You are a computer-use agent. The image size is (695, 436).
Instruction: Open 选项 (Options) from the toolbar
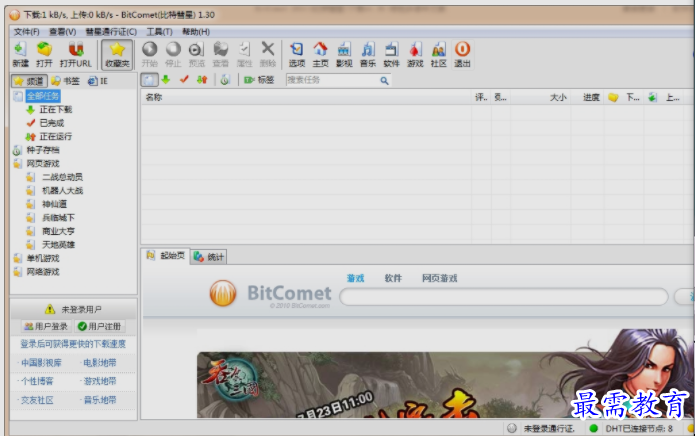[x=297, y=54]
